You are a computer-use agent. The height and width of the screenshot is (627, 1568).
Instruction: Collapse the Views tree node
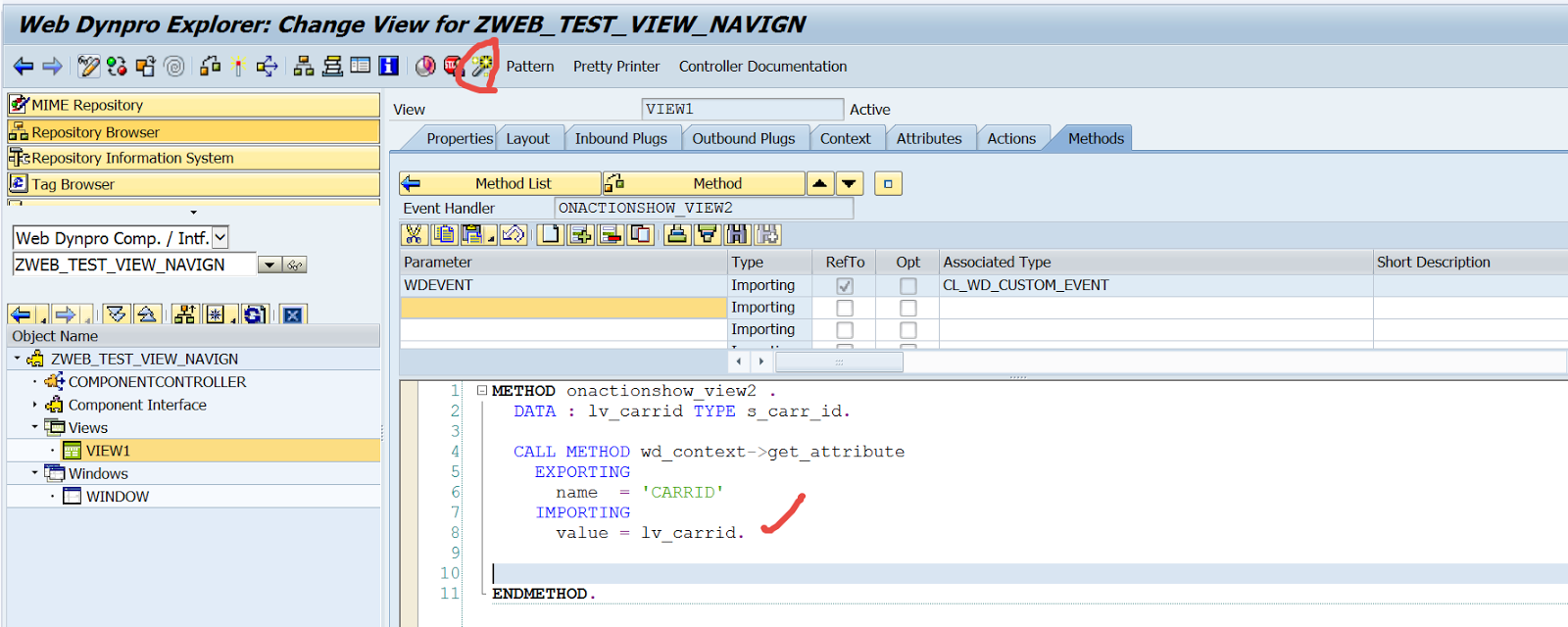(35, 427)
